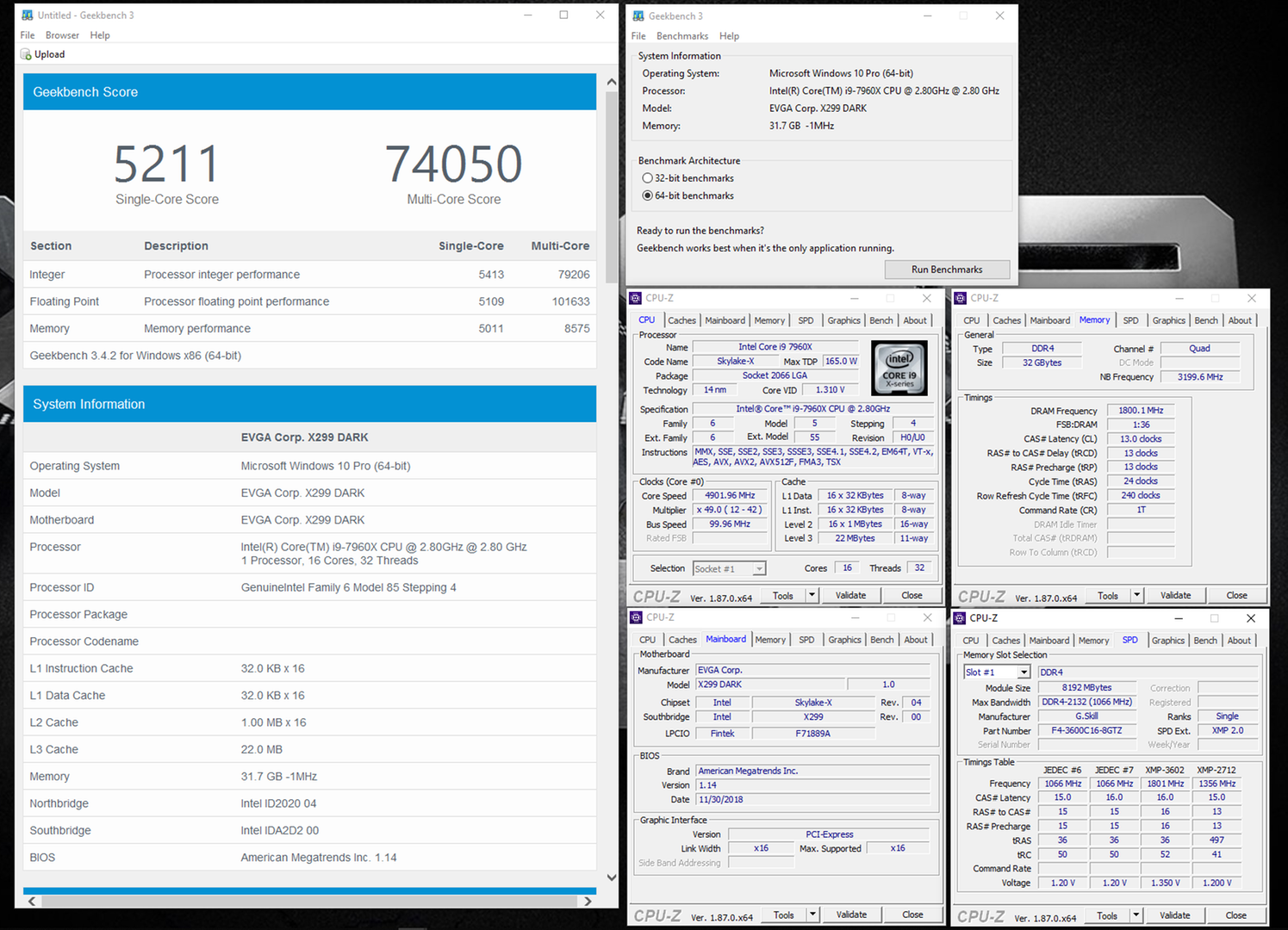Click Validate in the CPU tab CPU-Z window
Viewport: 1288px width, 930px height.
click(x=850, y=595)
